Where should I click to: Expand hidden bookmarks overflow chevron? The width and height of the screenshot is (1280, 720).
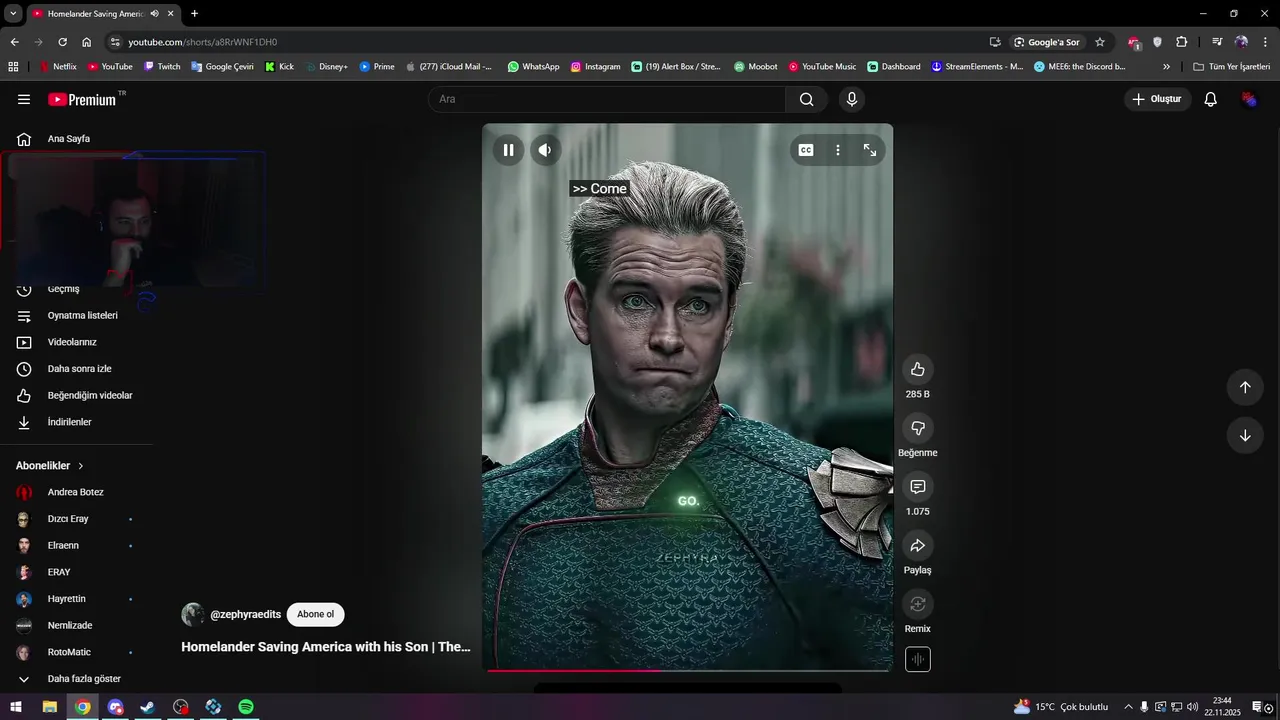[x=1166, y=66]
